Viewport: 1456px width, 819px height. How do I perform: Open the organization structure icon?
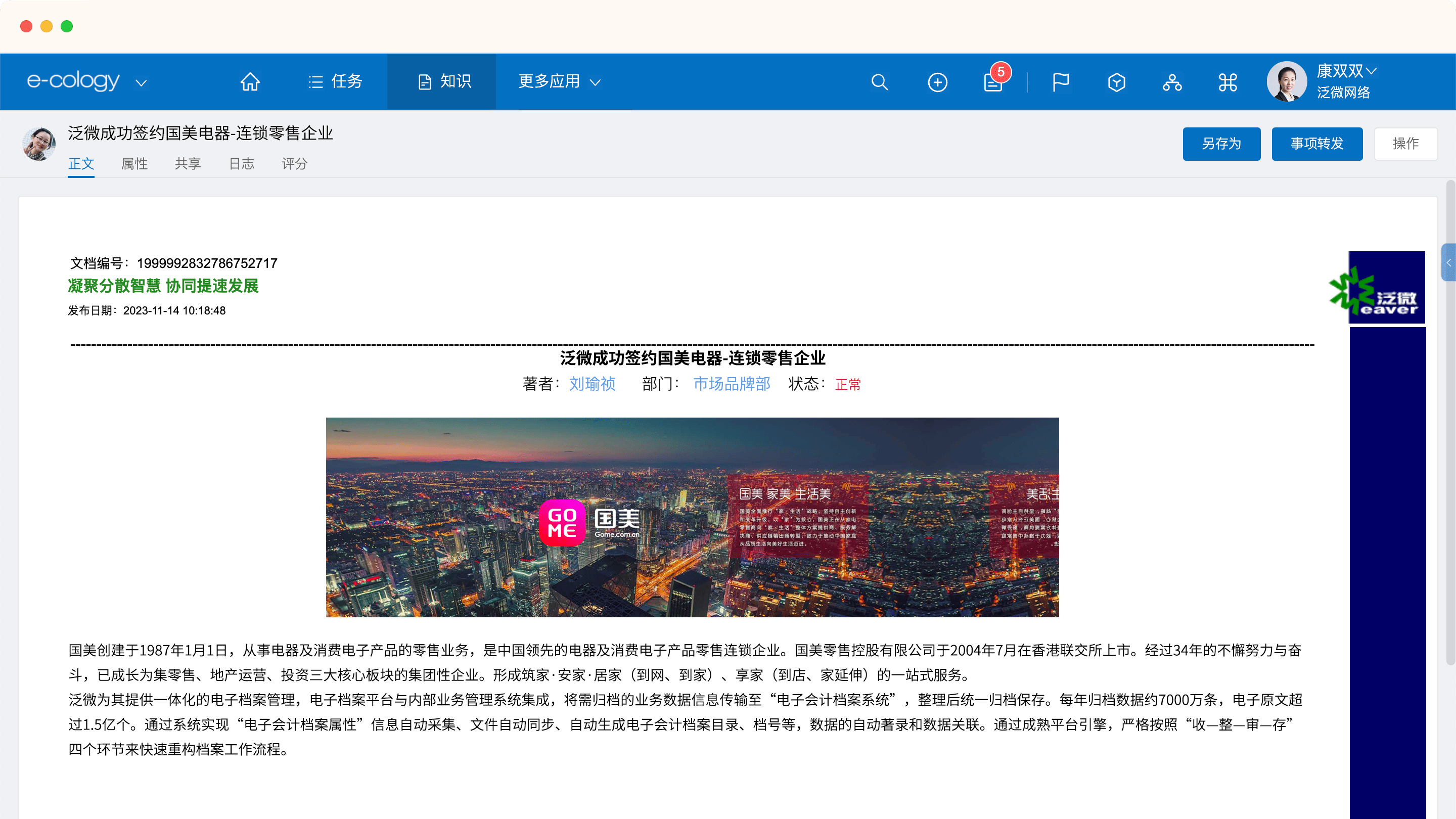pos(1172,82)
